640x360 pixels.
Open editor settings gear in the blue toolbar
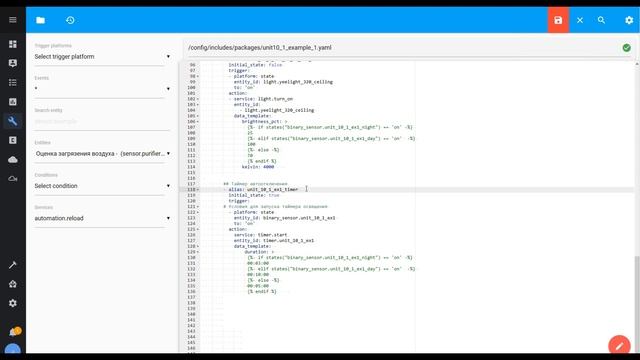coord(629,20)
